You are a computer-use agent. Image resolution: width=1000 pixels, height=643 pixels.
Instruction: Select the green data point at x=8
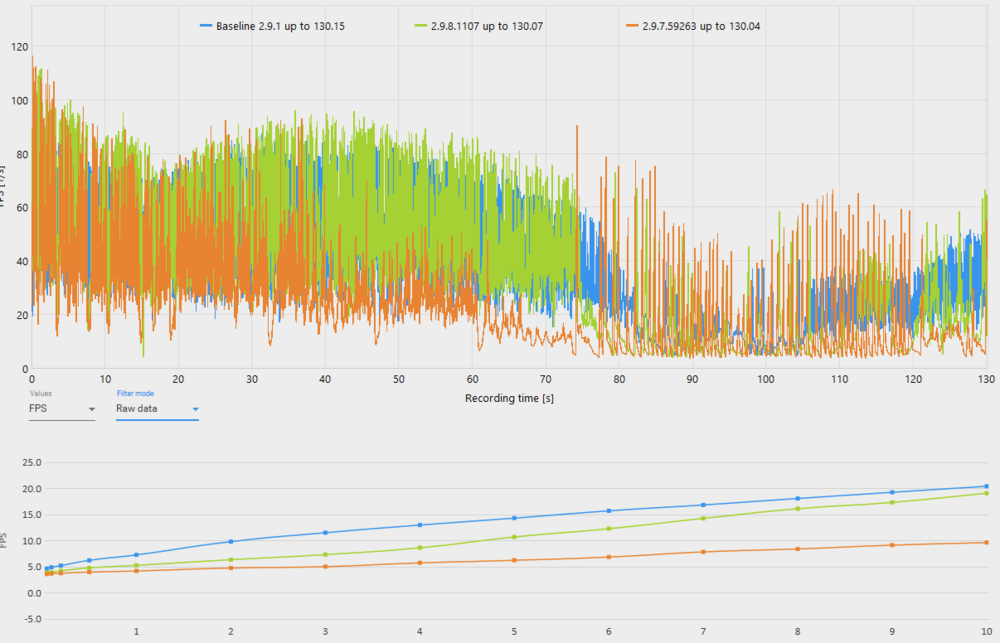tap(798, 508)
